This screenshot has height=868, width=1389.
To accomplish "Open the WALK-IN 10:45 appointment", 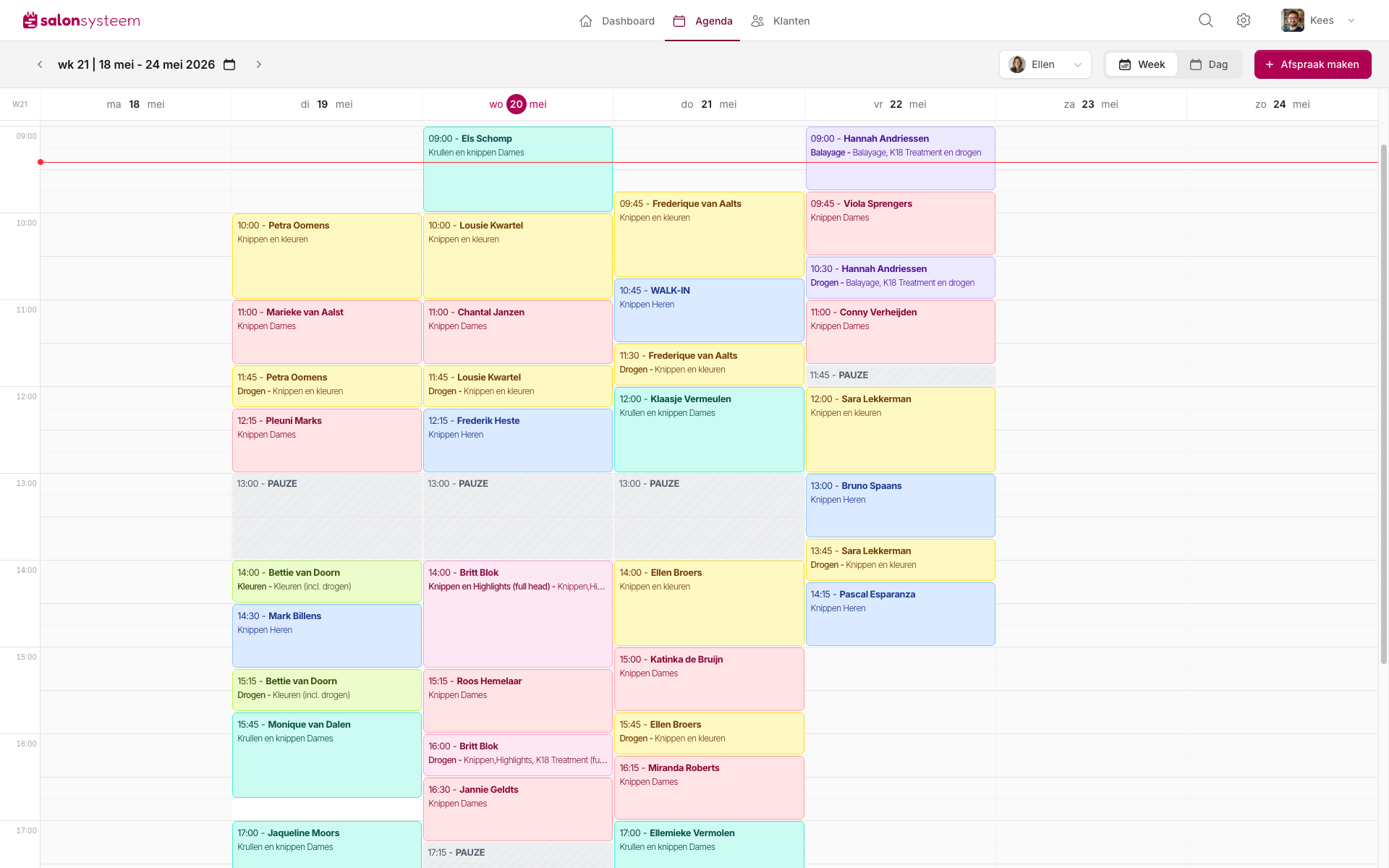I will pyautogui.click(x=709, y=310).
